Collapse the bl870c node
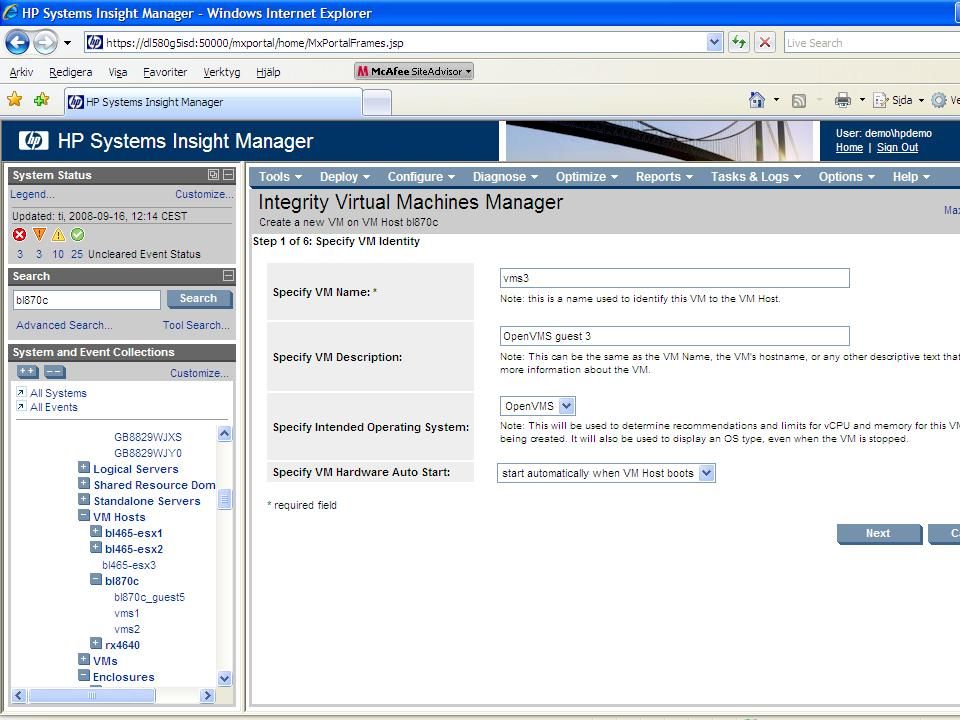This screenshot has width=960, height=720. coord(96,579)
